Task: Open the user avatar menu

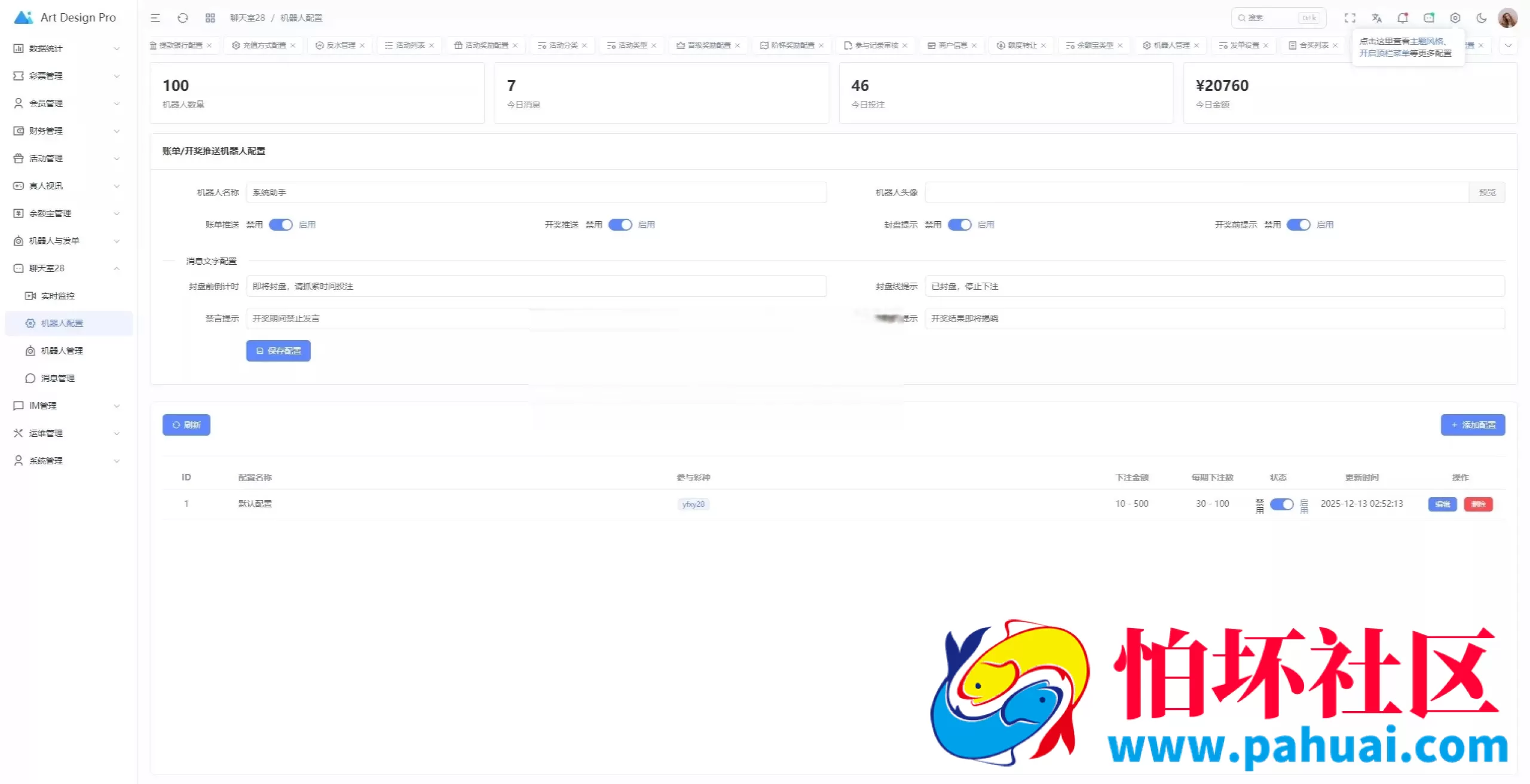Action: (1508, 18)
